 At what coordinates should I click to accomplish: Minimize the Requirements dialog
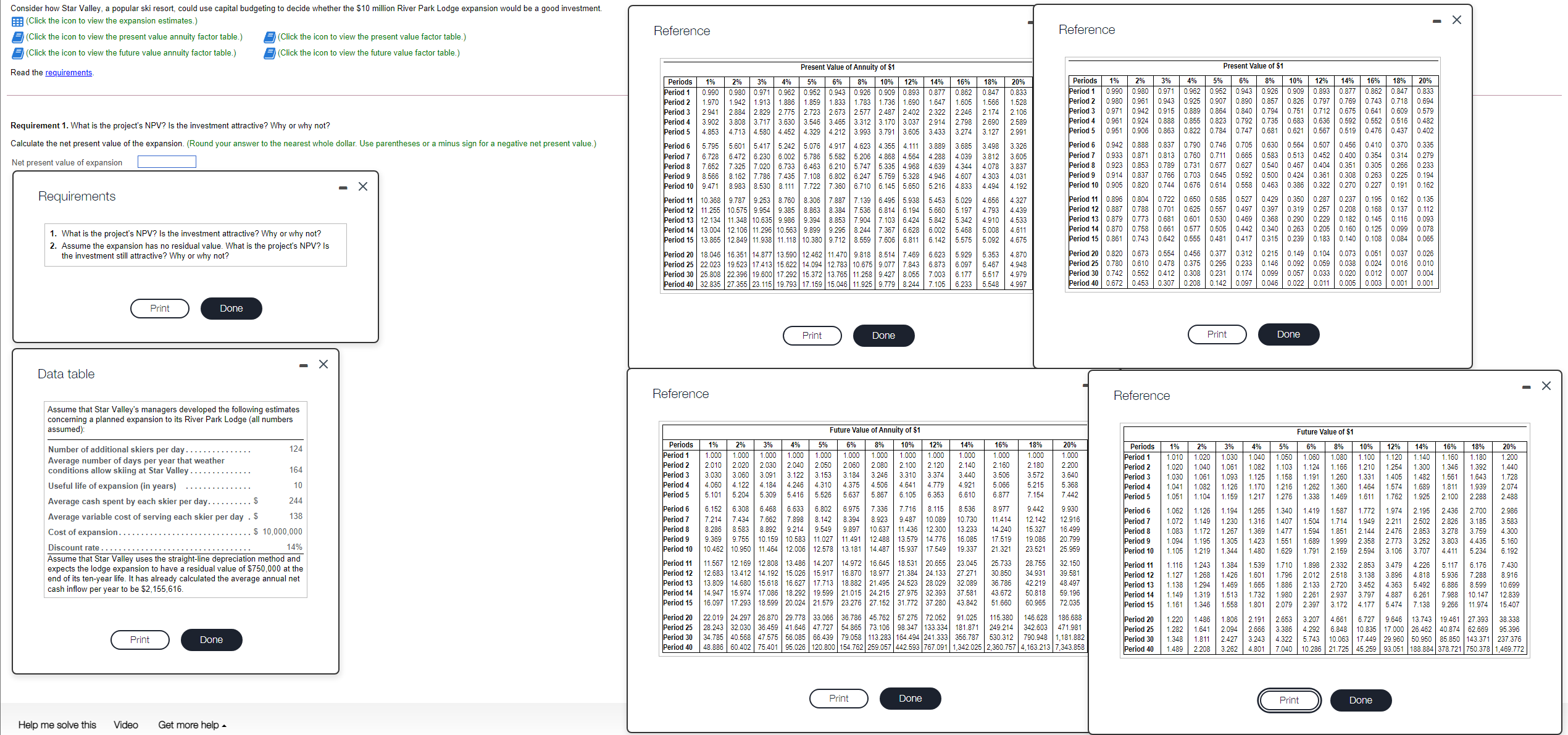[343, 188]
